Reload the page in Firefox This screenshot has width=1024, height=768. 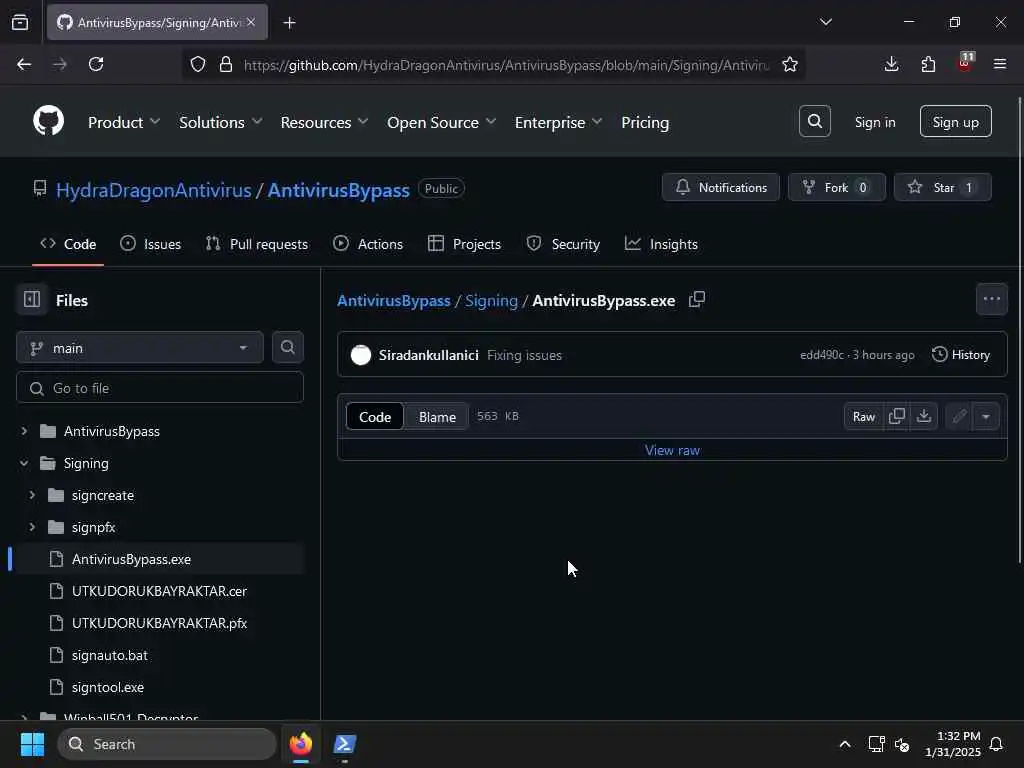(96, 64)
